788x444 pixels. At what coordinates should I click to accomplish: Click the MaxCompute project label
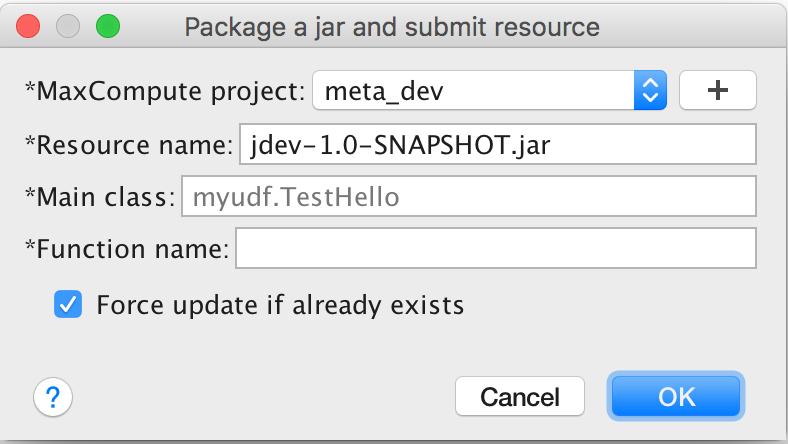click(165, 92)
